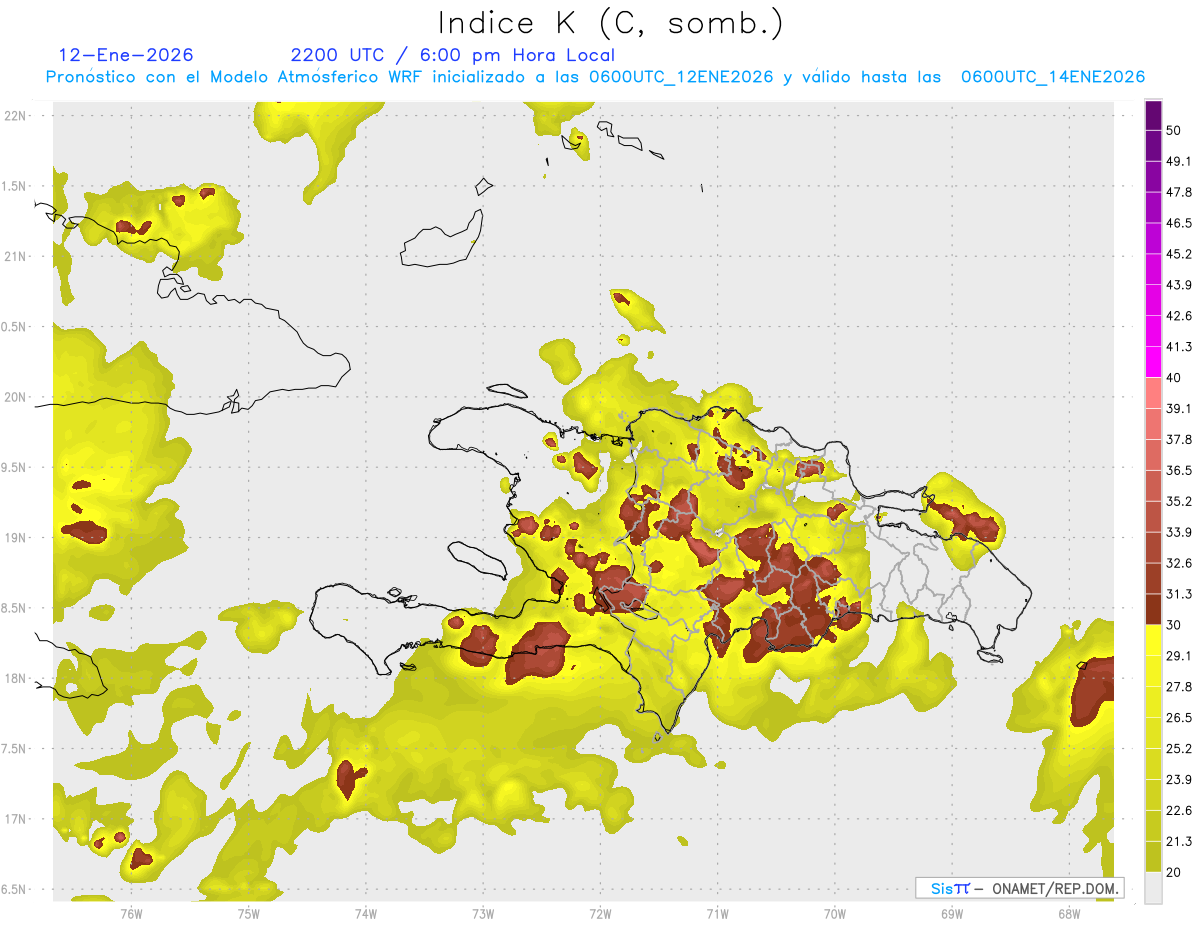
Task: Click the 'Pronóstico con el Modelo Atmosférico WRF' line
Action: pyautogui.click(x=595, y=77)
